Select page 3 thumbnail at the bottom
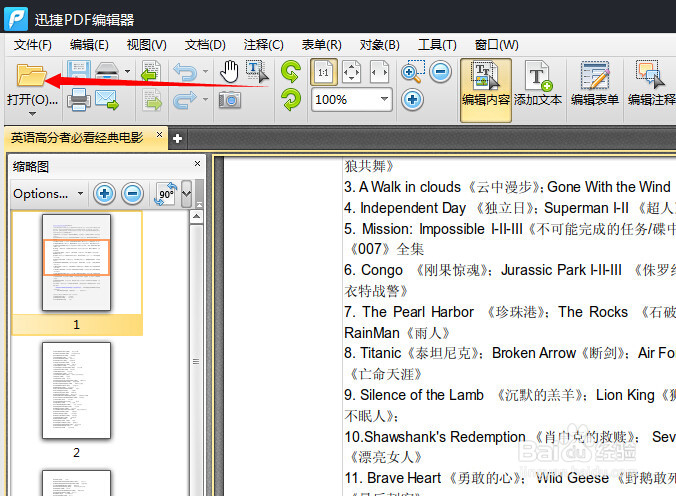This screenshot has width=676, height=496. (77, 483)
